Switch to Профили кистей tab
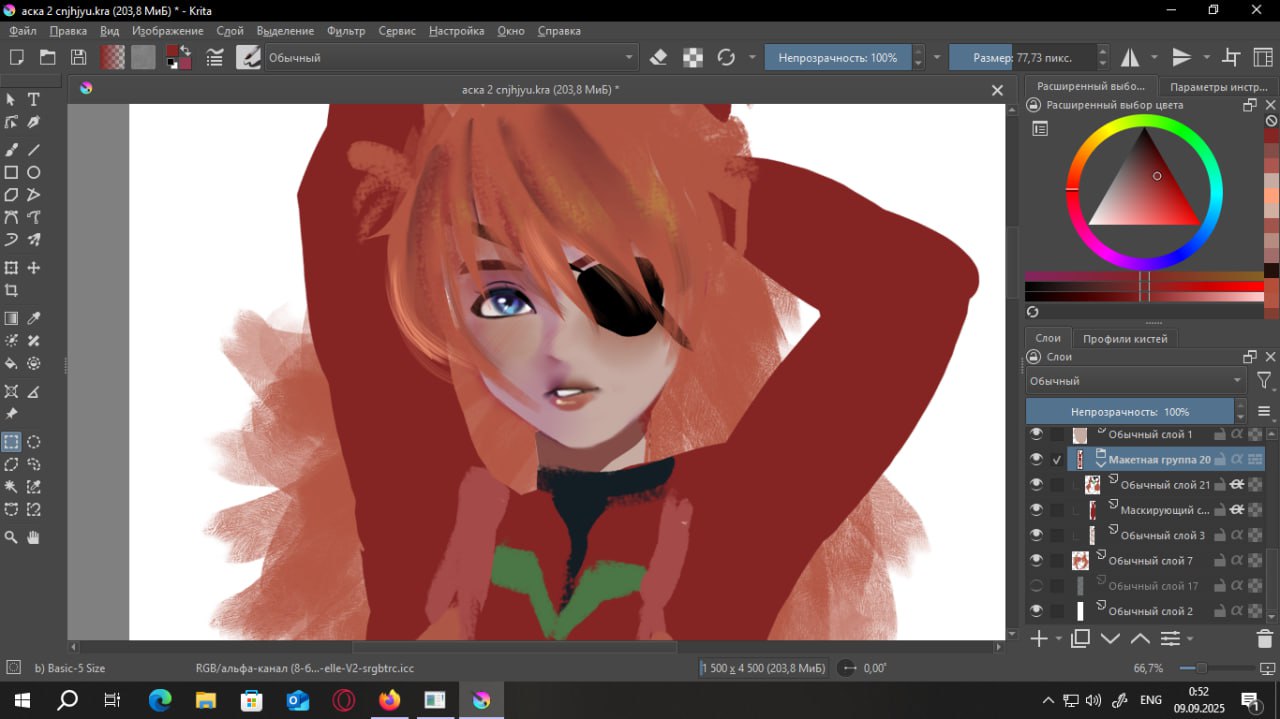The image size is (1280, 719). click(1125, 338)
